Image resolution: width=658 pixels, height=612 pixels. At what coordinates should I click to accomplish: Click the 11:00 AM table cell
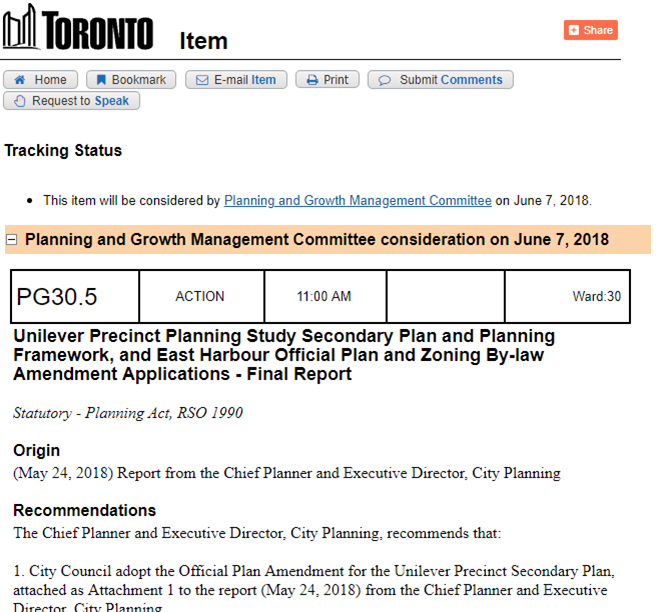pos(325,296)
